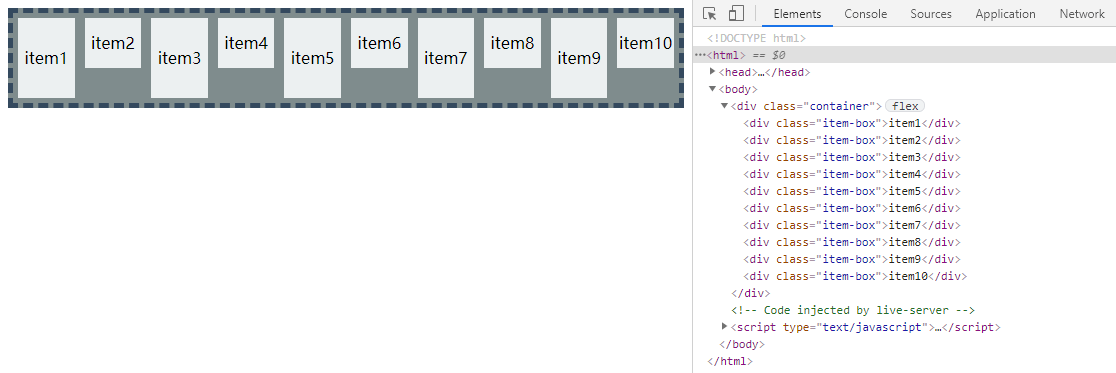Select the item9 div in the DOM tree
Screen dimensions: 1116x373
(x=851, y=260)
